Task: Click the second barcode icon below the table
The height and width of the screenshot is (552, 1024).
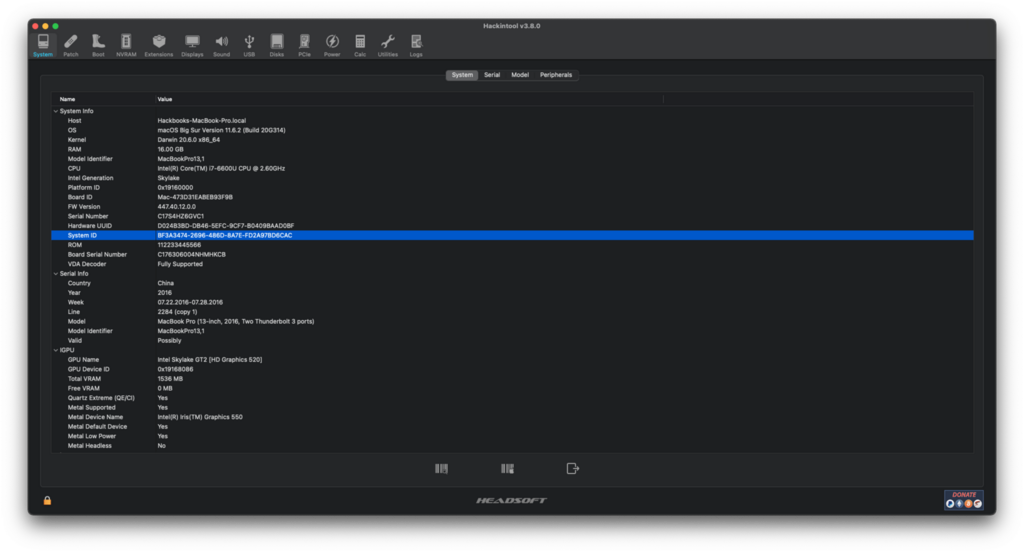Action: 507,468
